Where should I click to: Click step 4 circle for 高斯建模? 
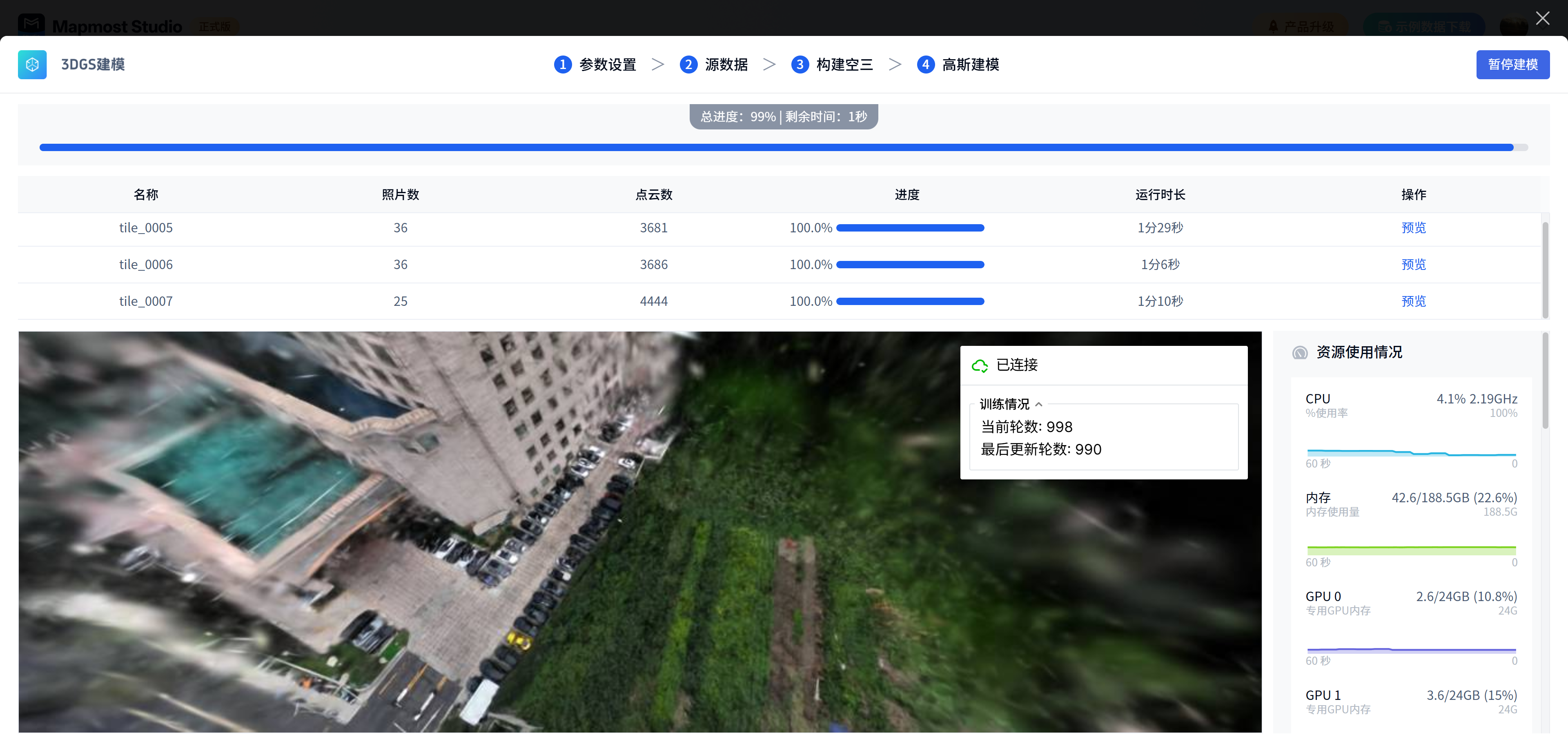[925, 65]
